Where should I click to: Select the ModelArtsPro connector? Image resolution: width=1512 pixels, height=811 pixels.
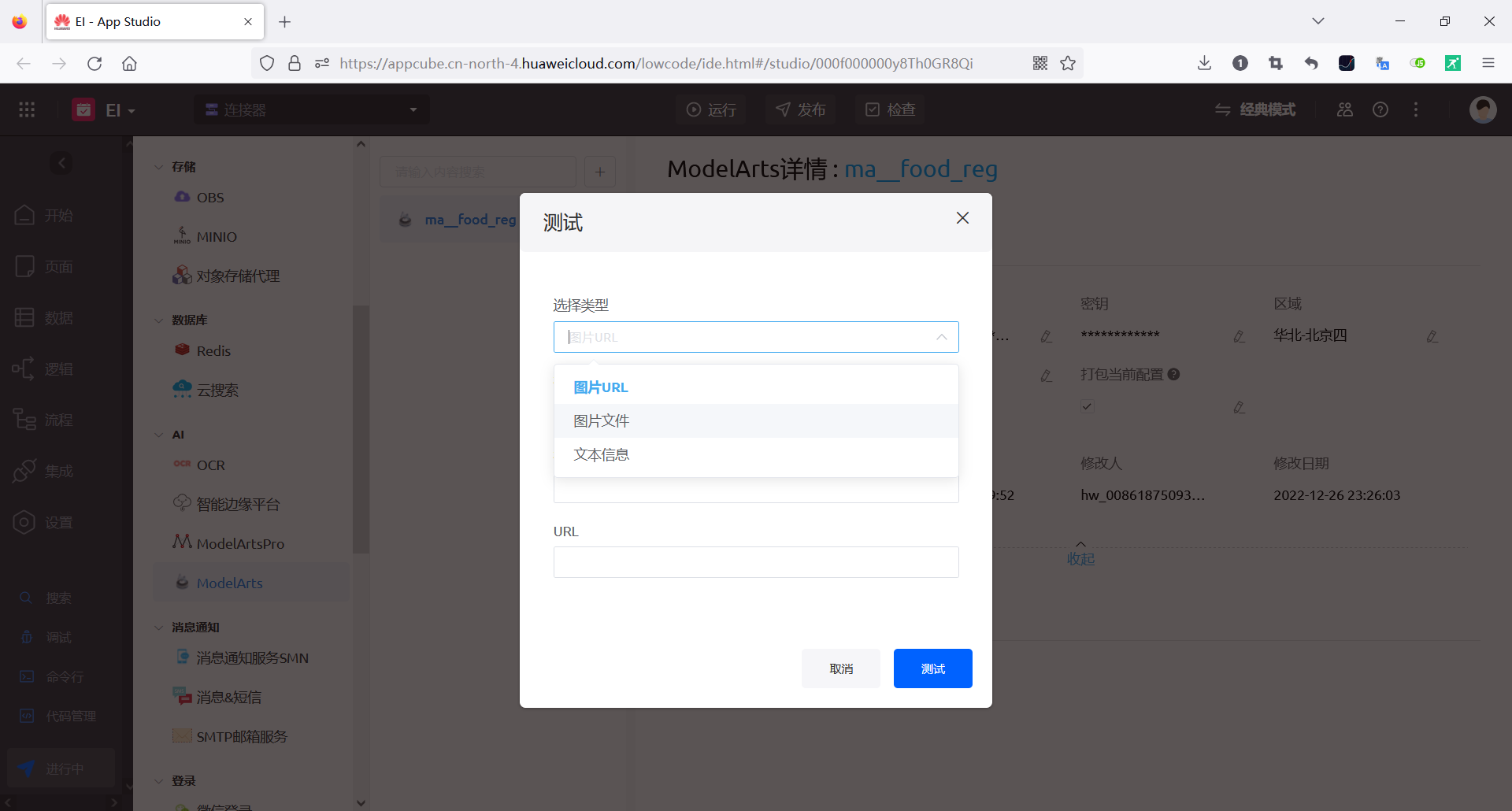252,544
